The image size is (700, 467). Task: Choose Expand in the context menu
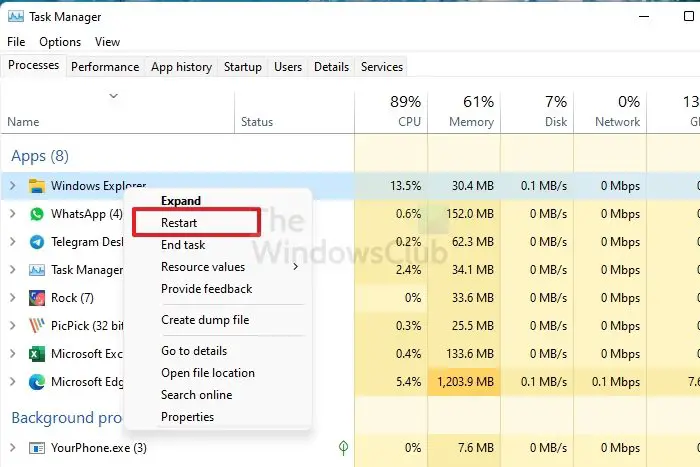click(181, 201)
